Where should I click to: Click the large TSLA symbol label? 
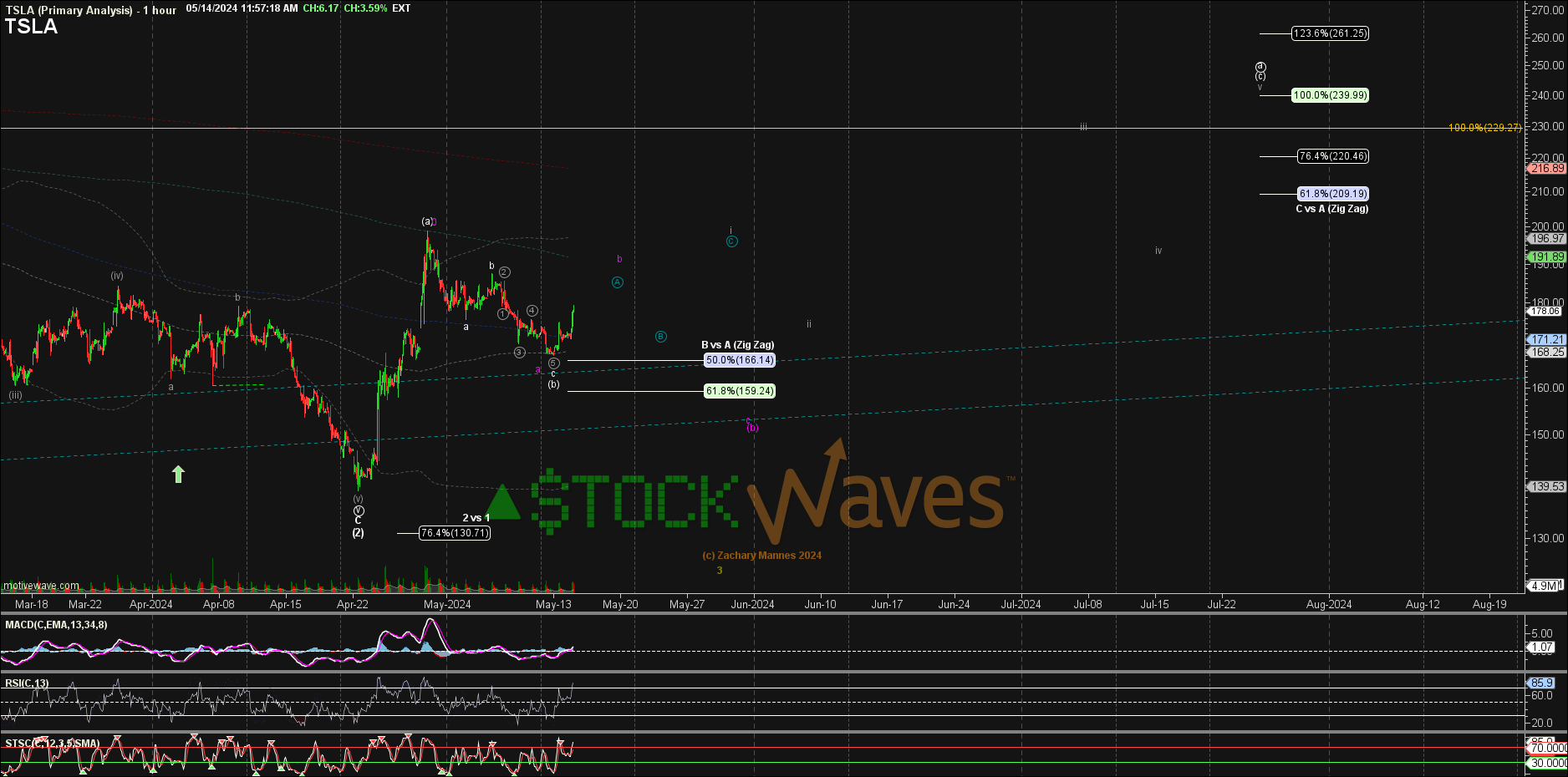(31, 27)
